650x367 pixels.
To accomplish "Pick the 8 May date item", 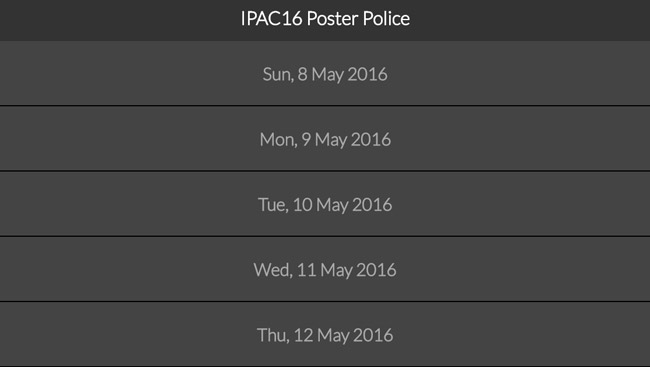I will coord(325,73).
